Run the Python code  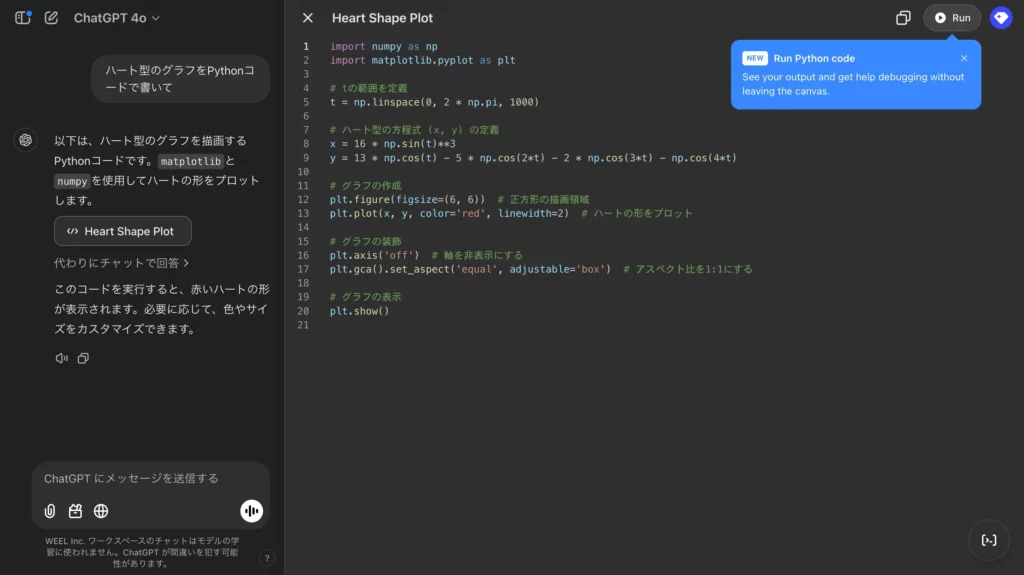(952, 18)
